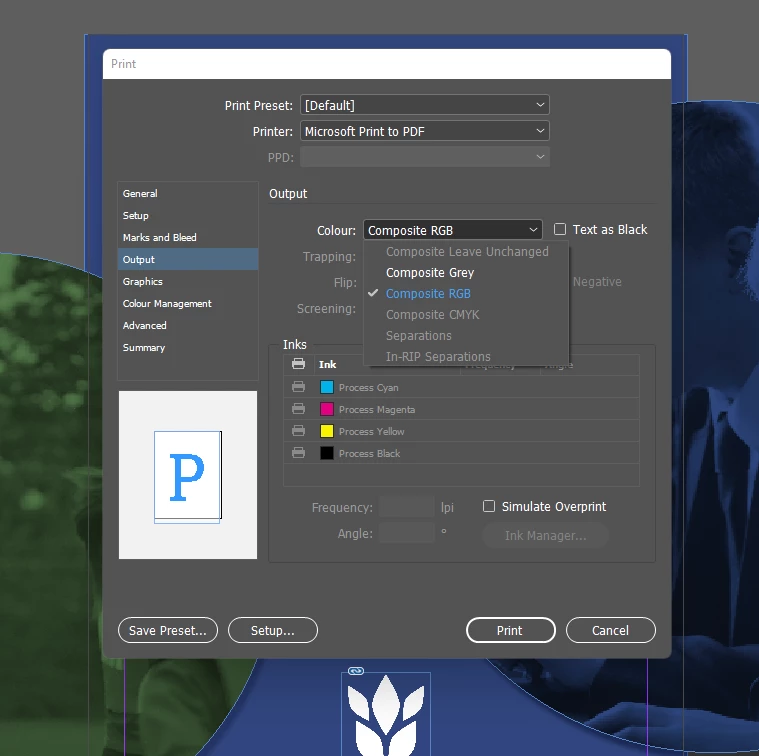This screenshot has width=759, height=756.
Task: Open the Colour Management section
Action: 188,303
